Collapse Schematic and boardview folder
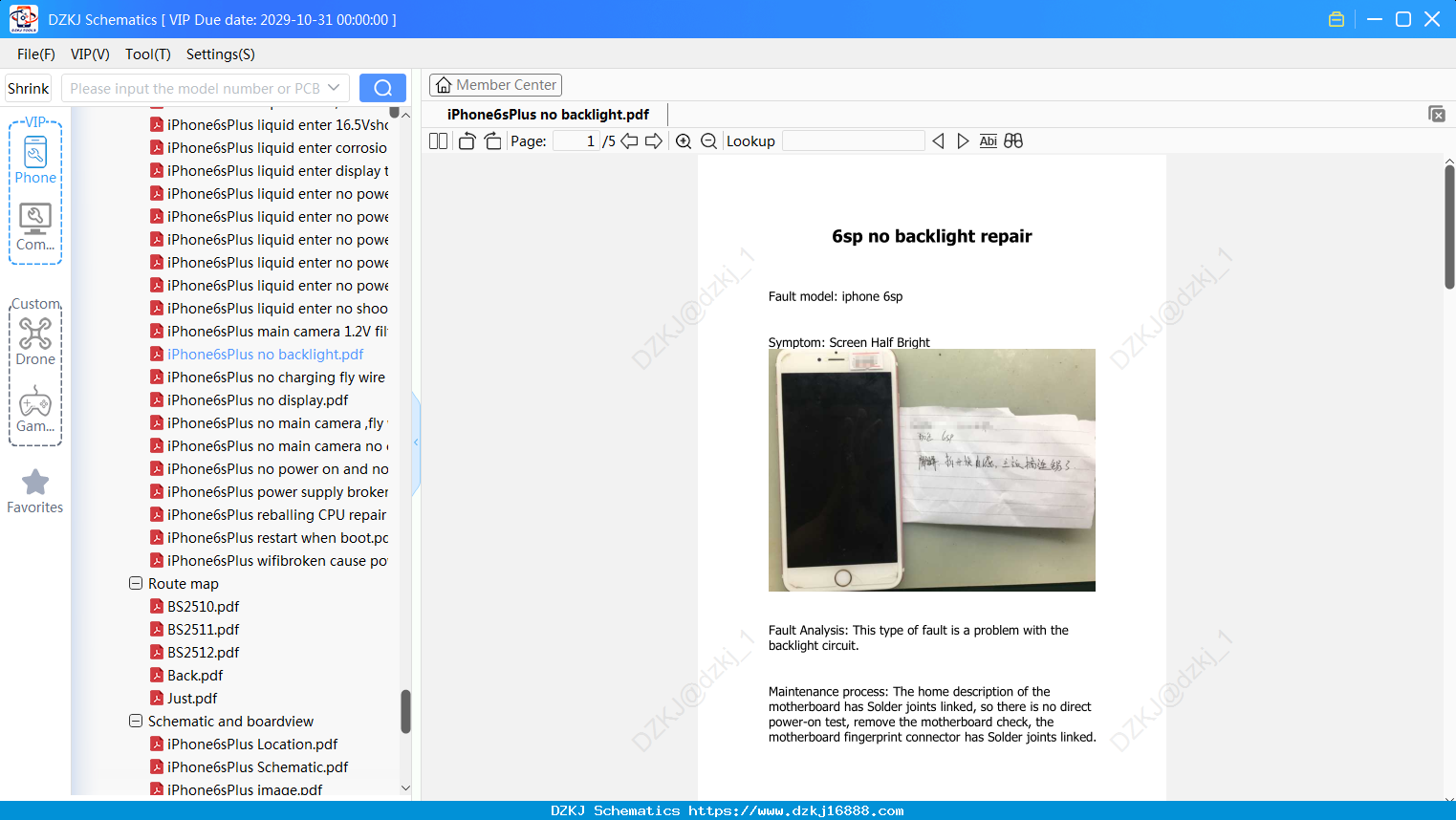The height and width of the screenshot is (820, 1456). [x=136, y=721]
